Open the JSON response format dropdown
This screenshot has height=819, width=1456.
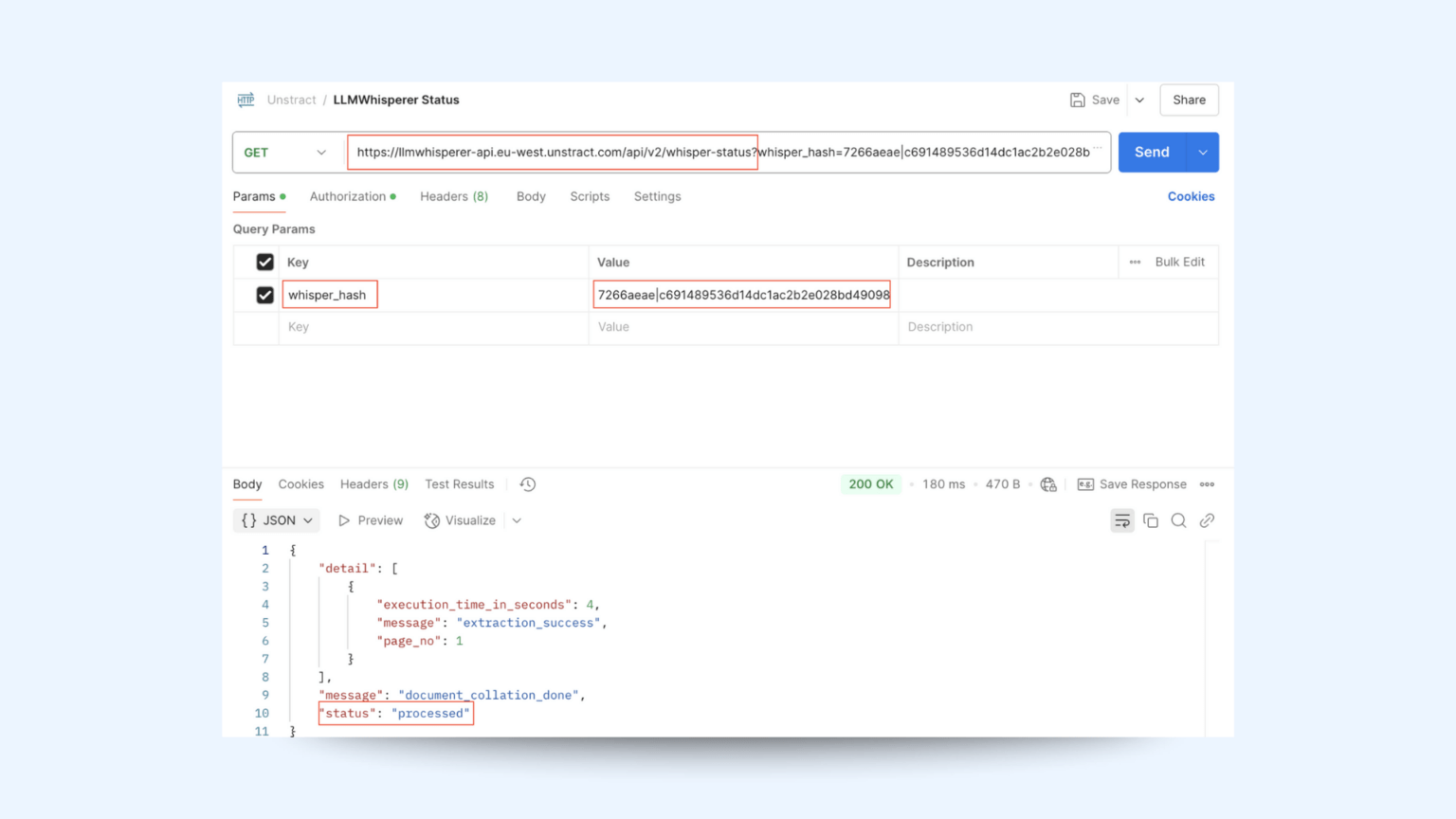point(276,520)
